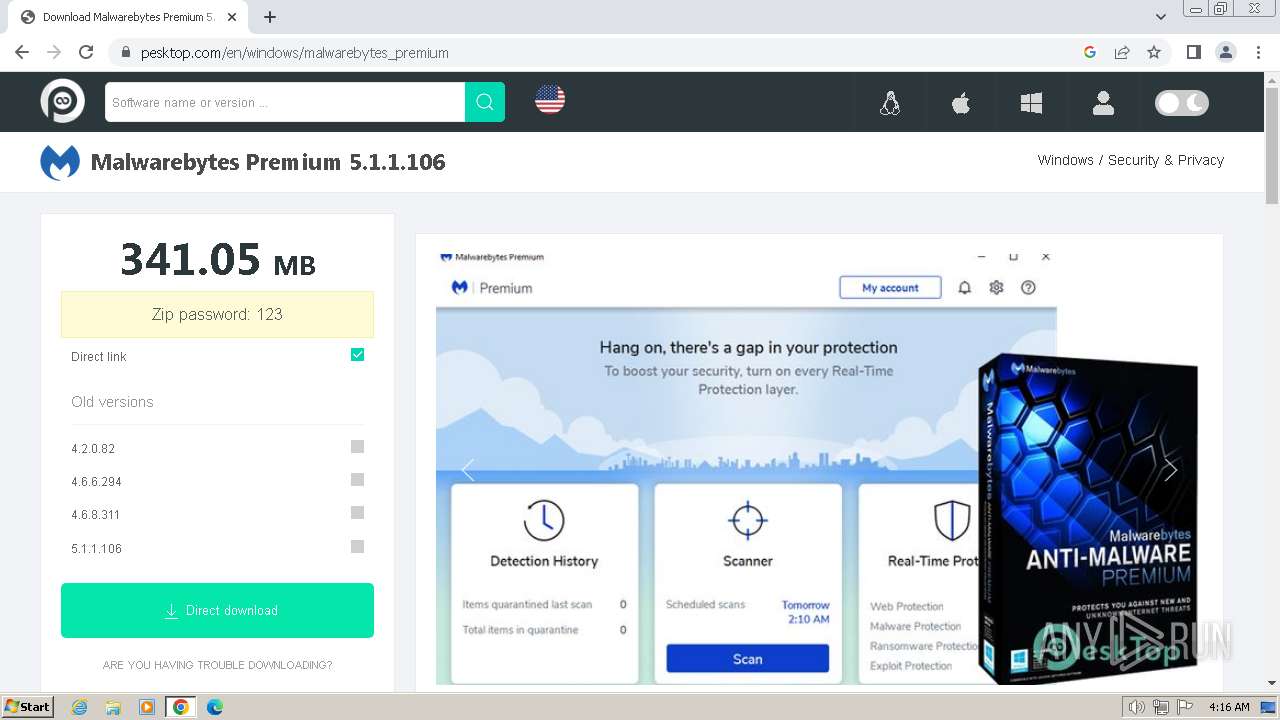
Task: Bookmark this page with the star
Action: (1154, 52)
